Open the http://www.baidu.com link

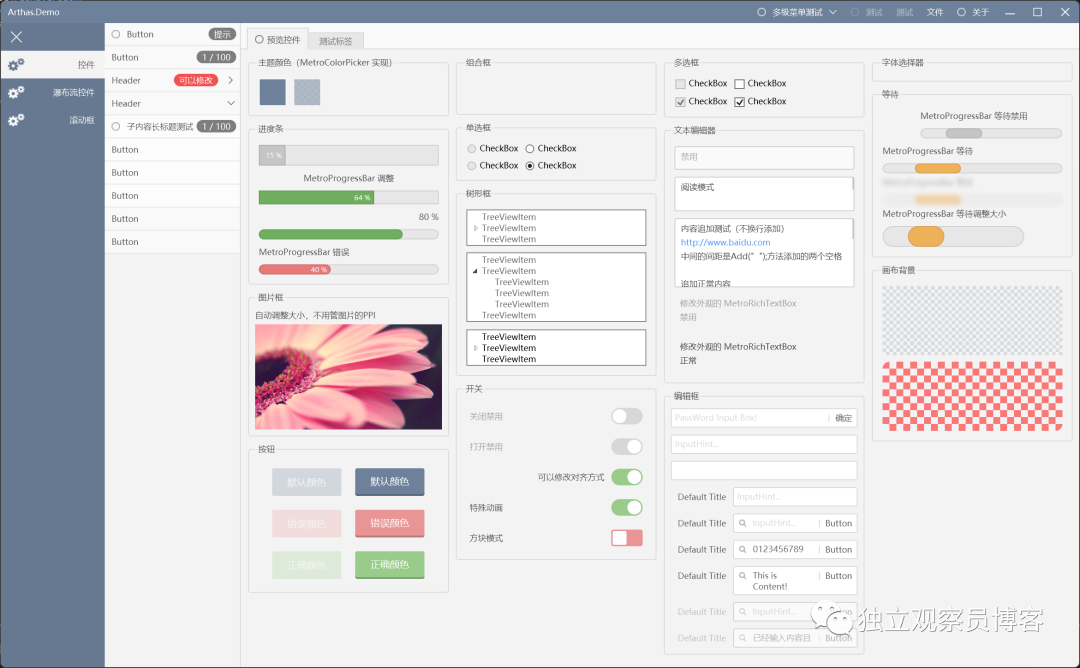(x=725, y=242)
